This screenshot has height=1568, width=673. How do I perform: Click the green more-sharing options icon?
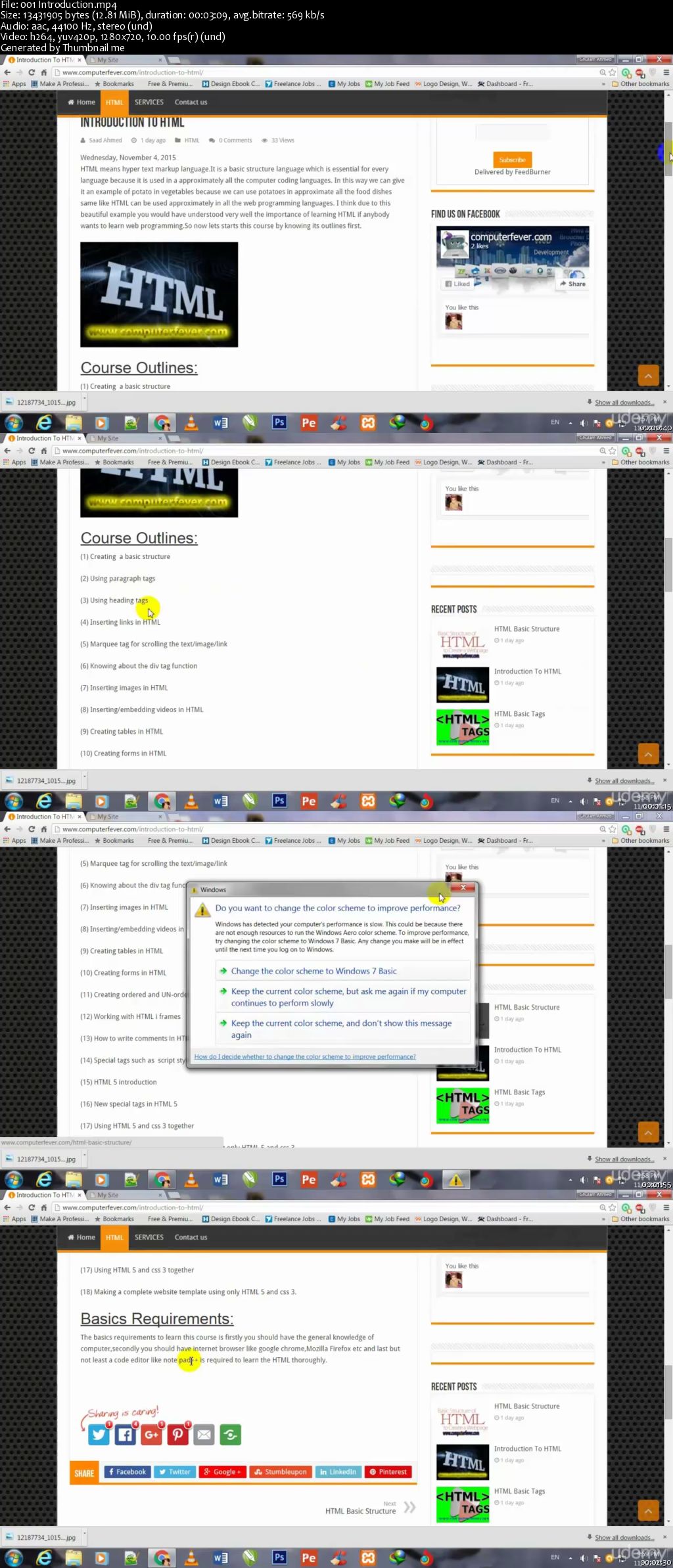[231, 1435]
